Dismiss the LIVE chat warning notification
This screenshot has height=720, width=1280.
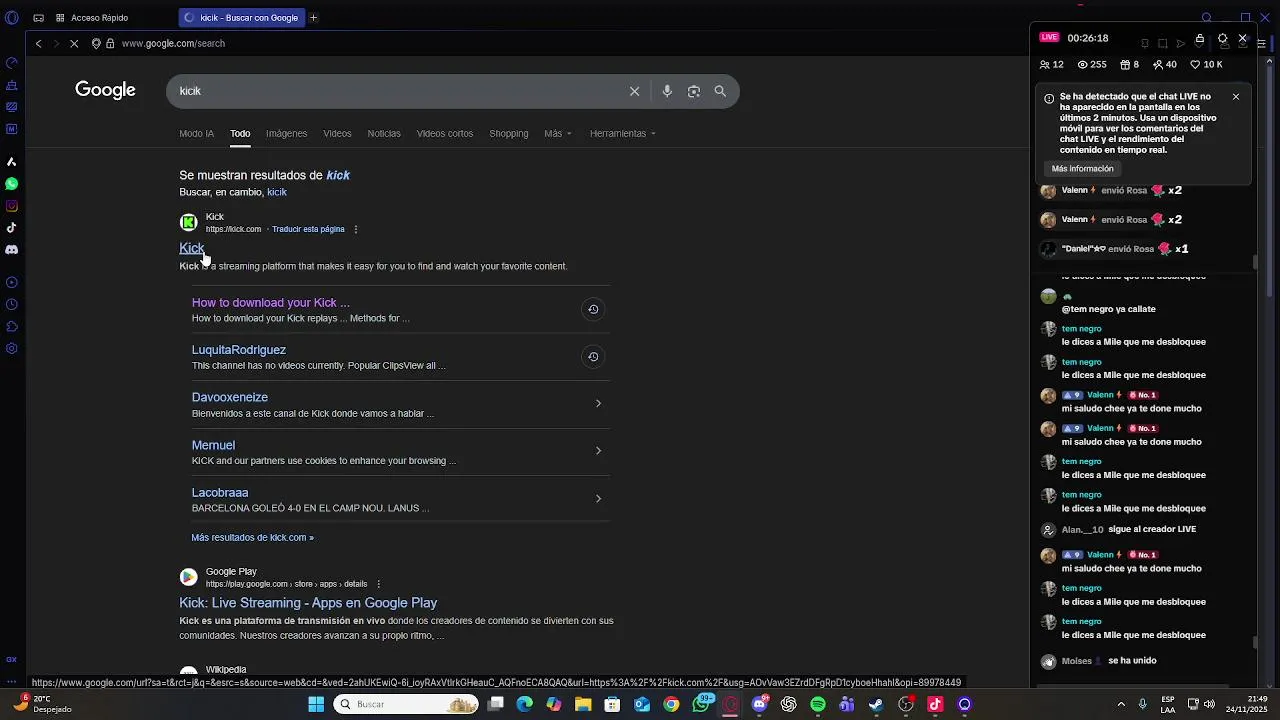click(x=1236, y=97)
